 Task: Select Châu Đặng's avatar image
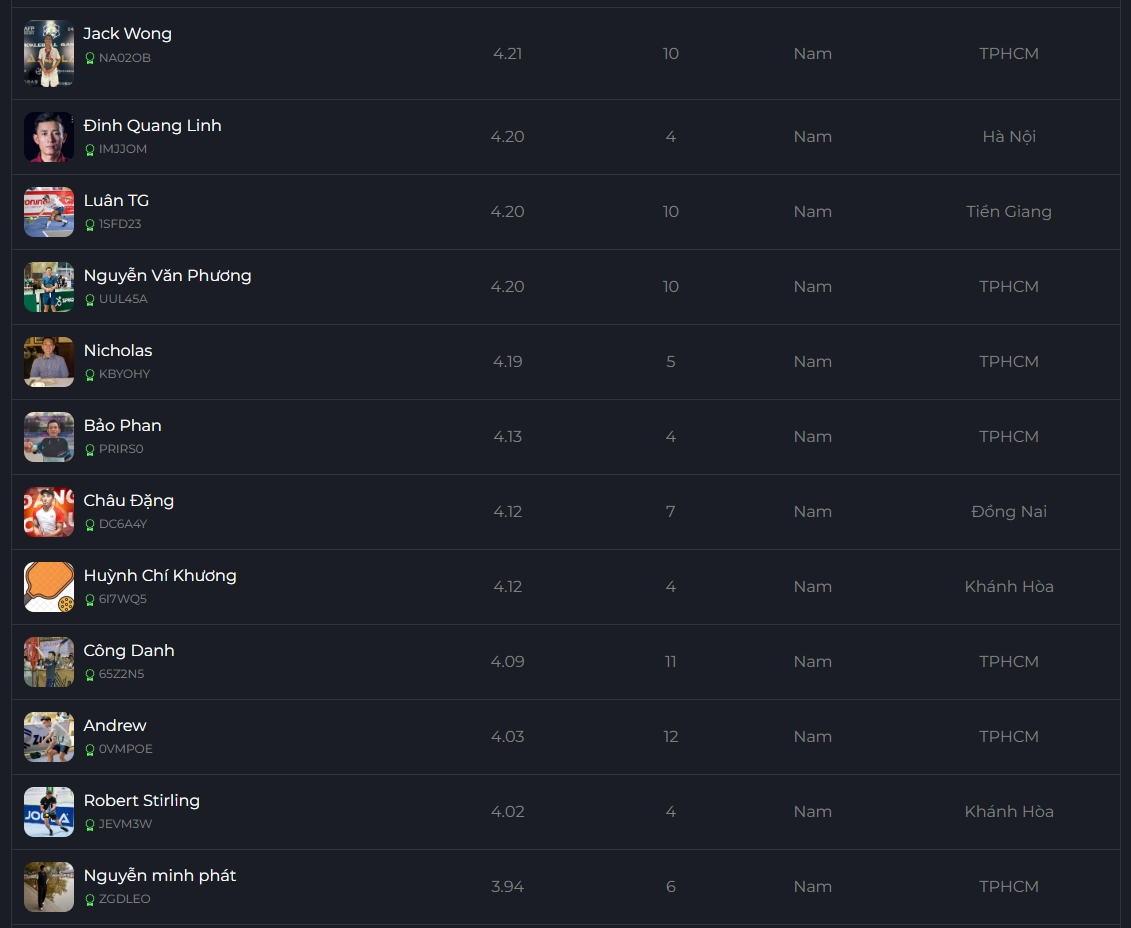point(48,511)
